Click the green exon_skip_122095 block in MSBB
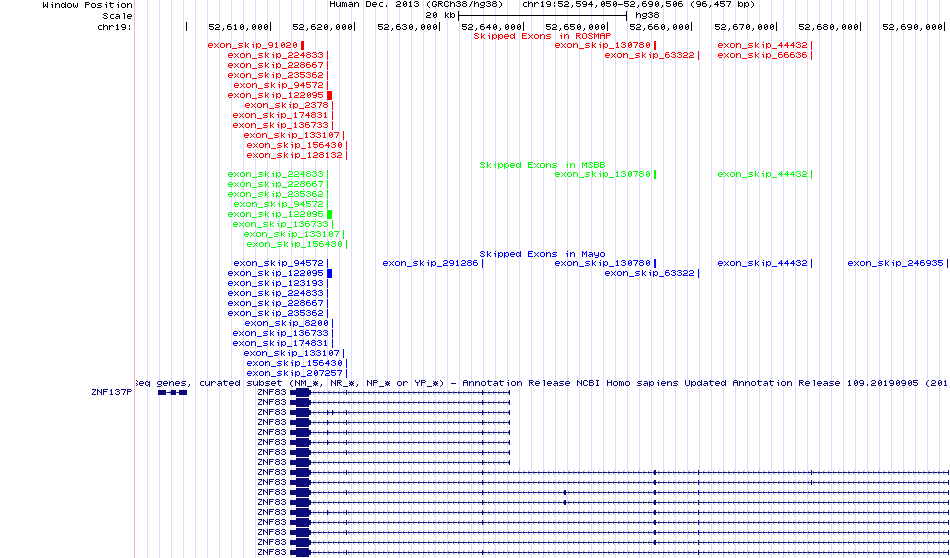The image size is (950, 558). [x=329, y=214]
